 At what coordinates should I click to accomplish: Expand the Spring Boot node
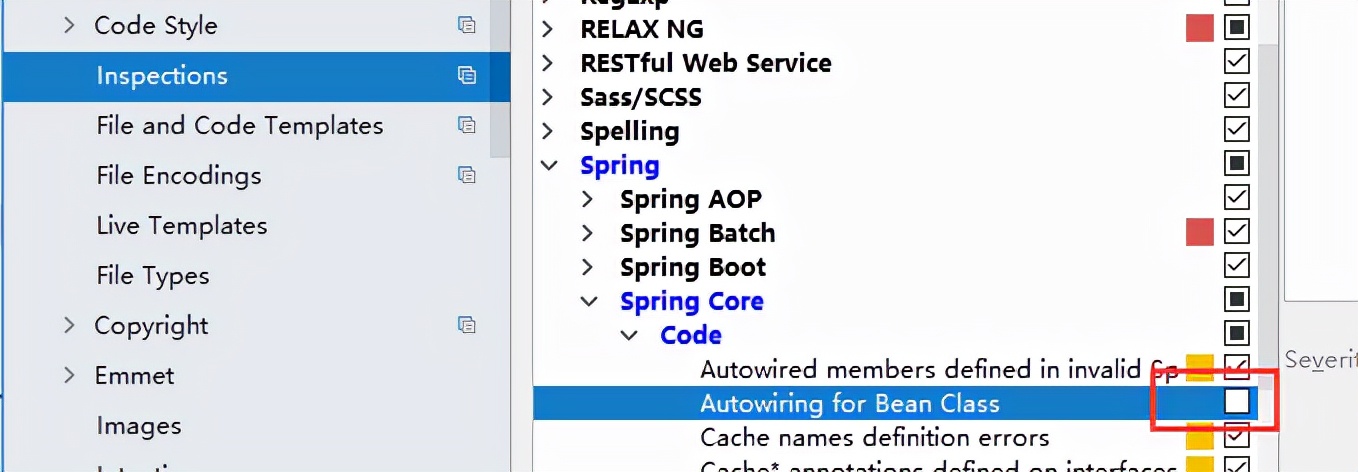point(589,267)
